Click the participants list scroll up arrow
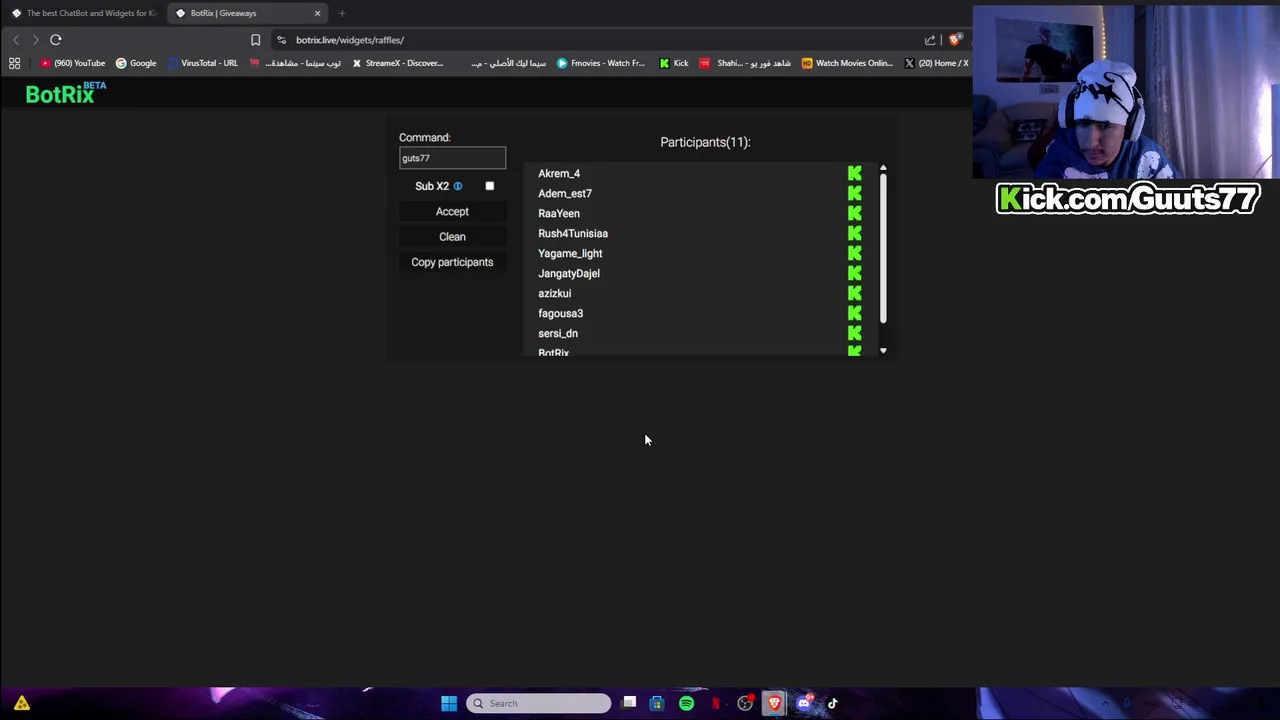The width and height of the screenshot is (1280, 720). [x=883, y=168]
